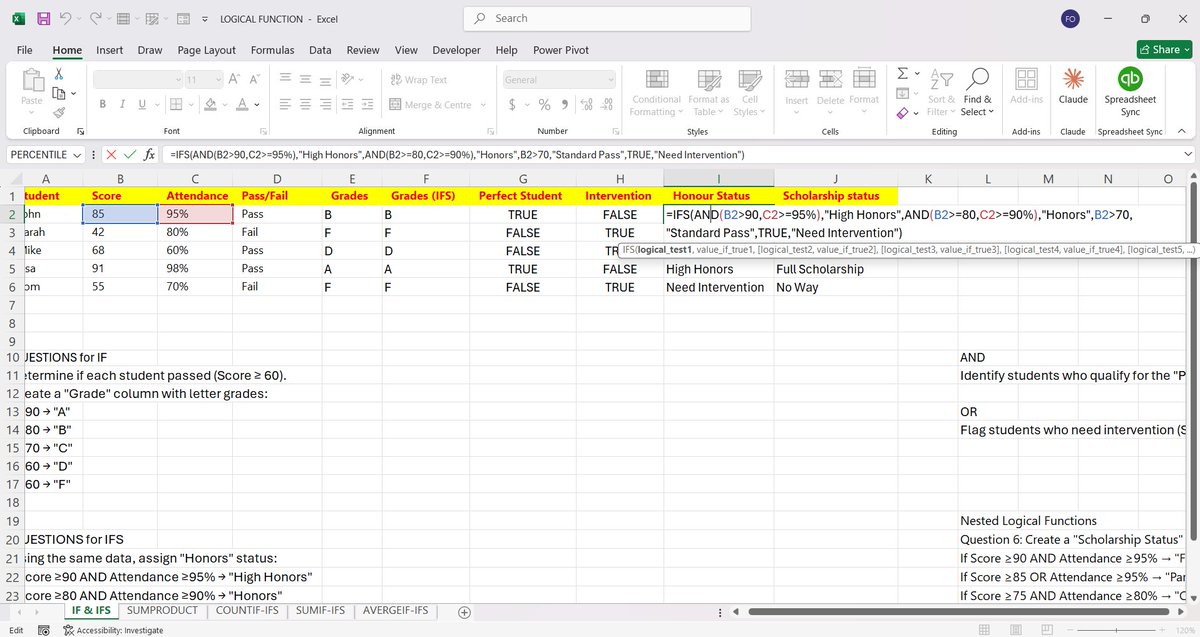This screenshot has width=1200, height=637.
Task: Click the Cut scissors icon
Action: 59,74
